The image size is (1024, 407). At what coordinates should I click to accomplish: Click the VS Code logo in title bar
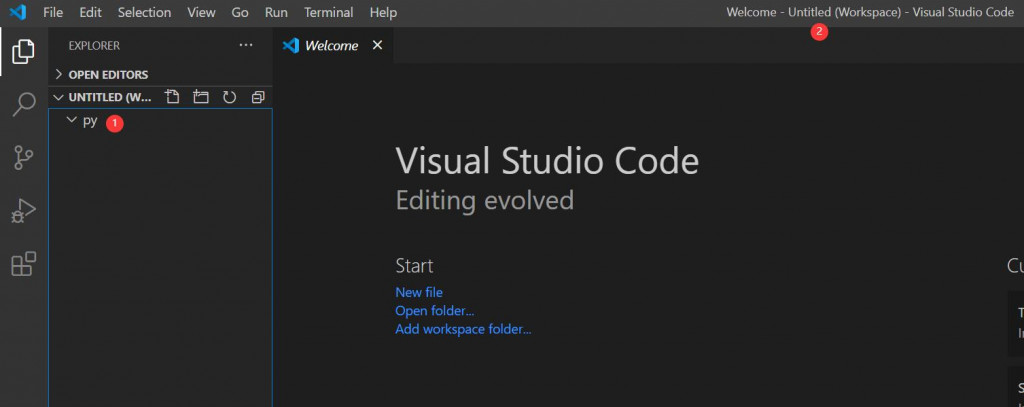[x=18, y=12]
